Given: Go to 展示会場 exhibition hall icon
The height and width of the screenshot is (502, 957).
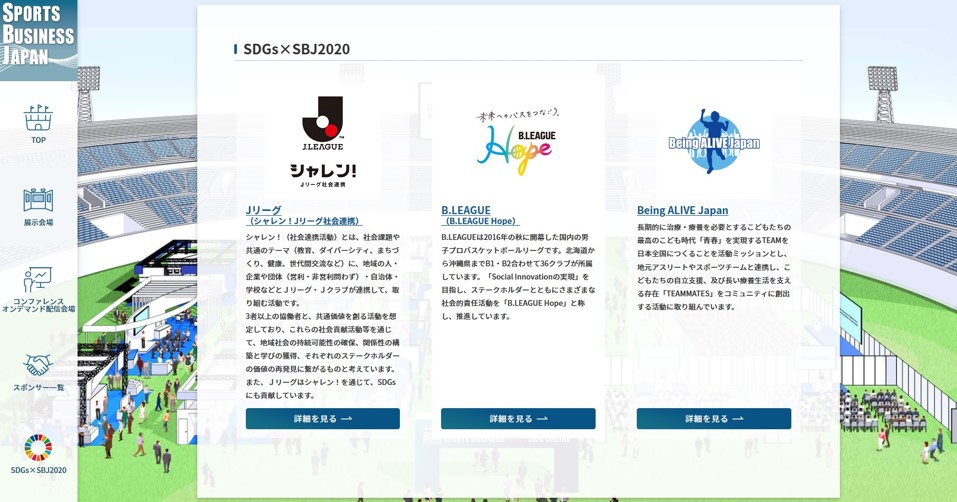Looking at the screenshot, I should coord(38,200).
